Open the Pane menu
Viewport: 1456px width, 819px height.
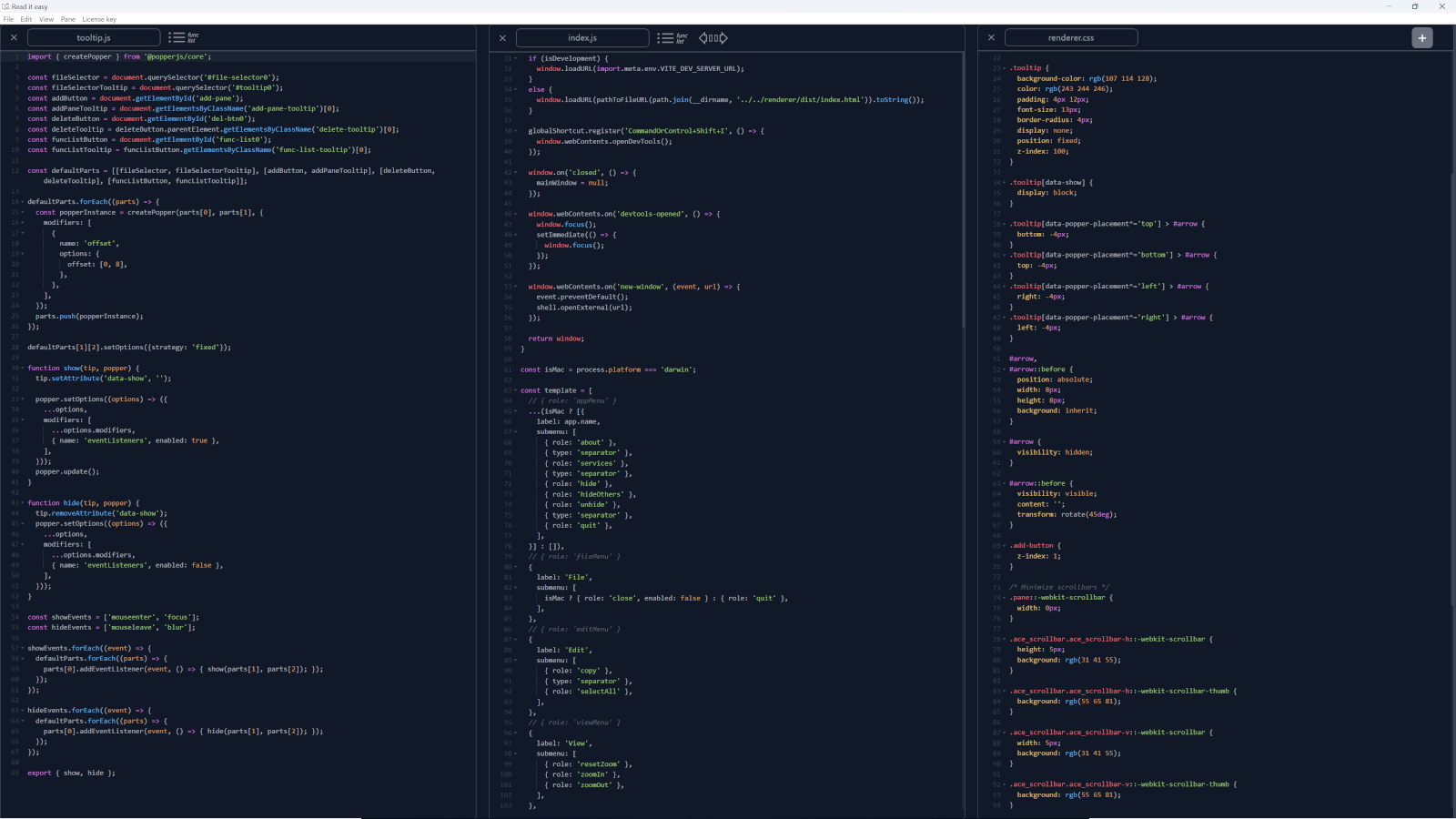[68, 19]
